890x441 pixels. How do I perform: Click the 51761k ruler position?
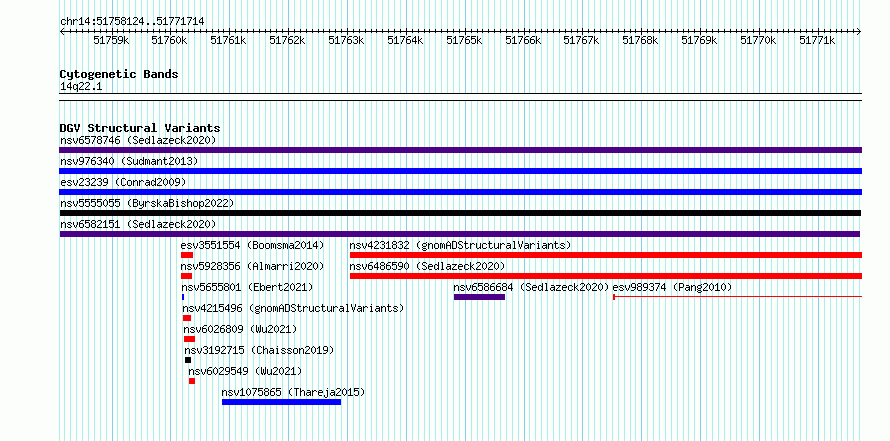pos(228,40)
